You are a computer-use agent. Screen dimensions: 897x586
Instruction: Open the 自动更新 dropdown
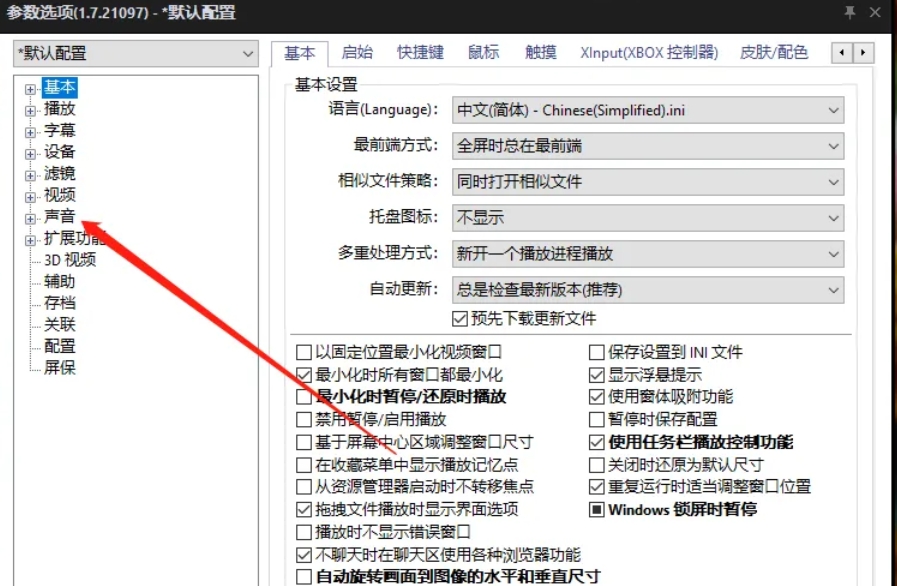832,290
